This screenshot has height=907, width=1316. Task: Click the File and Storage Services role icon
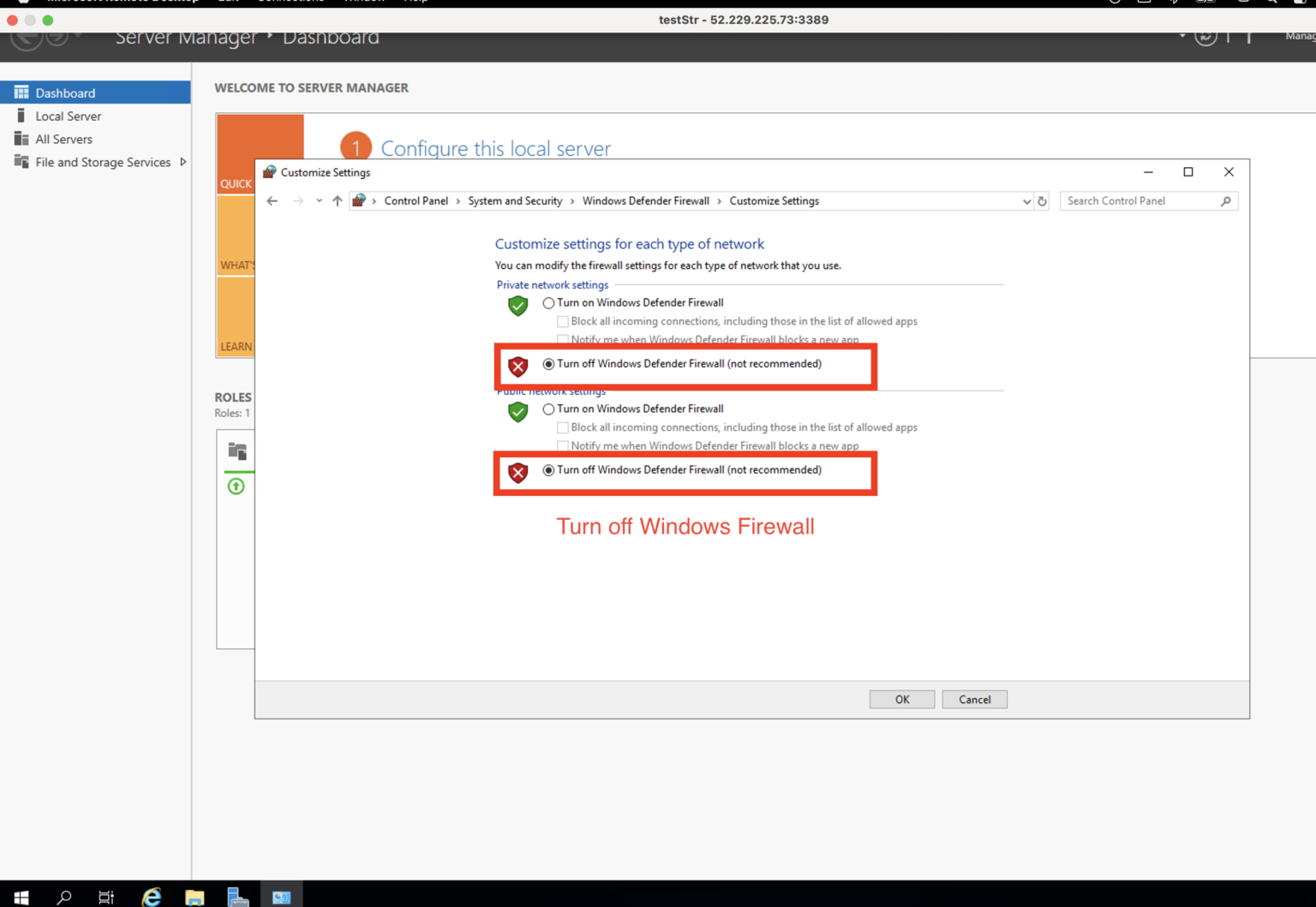coord(236,451)
